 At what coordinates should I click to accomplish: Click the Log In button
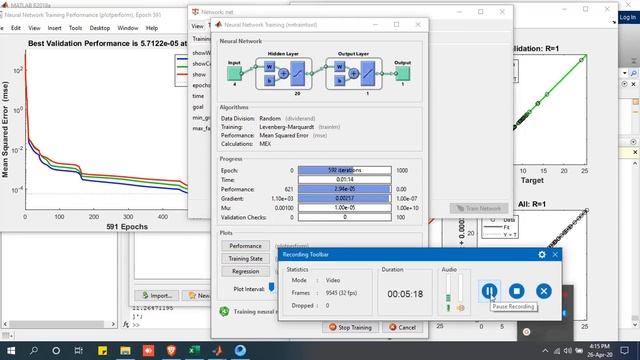(628, 17)
